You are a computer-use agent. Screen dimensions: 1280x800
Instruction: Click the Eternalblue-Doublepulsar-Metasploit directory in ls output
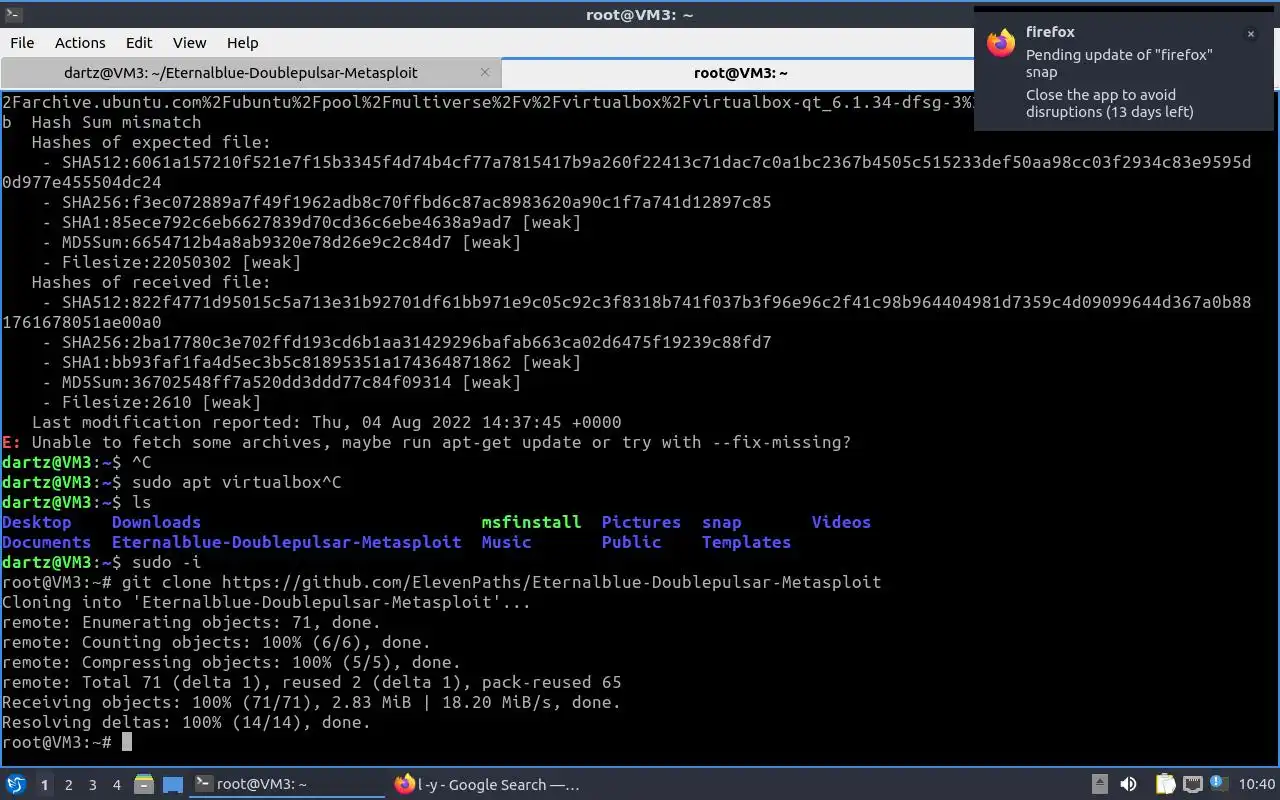286,542
